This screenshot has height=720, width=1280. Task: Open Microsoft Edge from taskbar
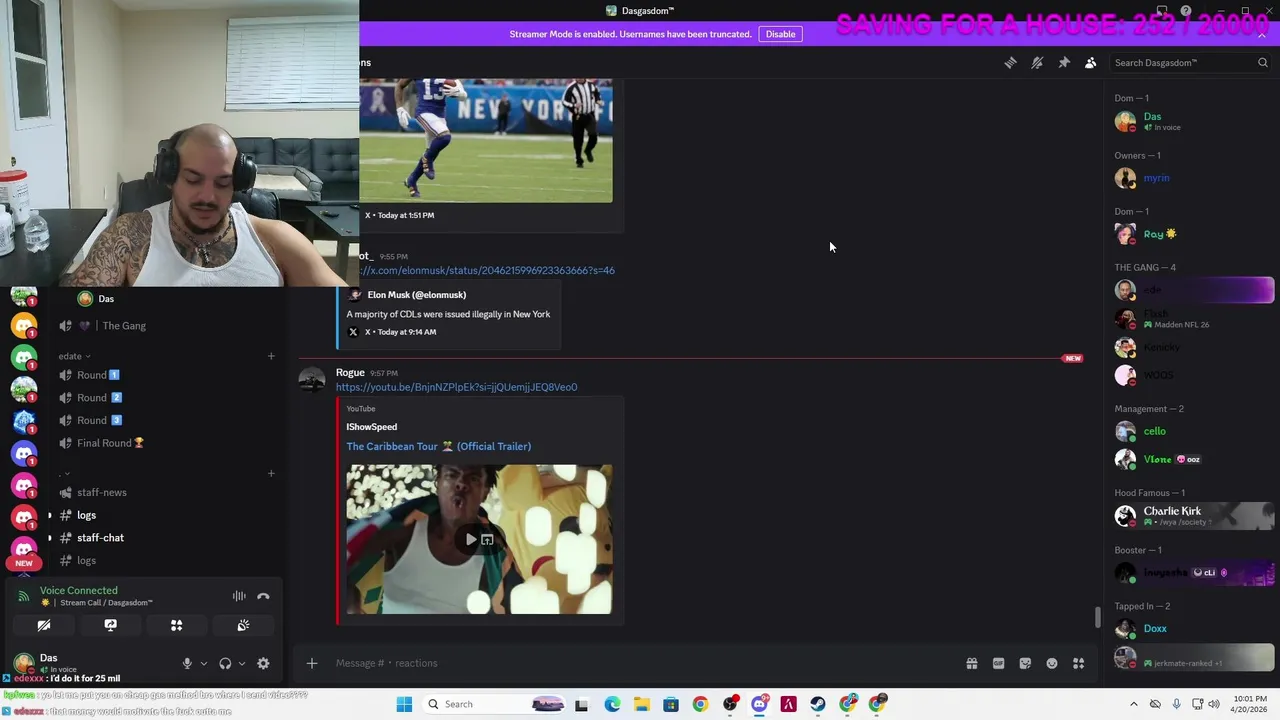point(612,704)
